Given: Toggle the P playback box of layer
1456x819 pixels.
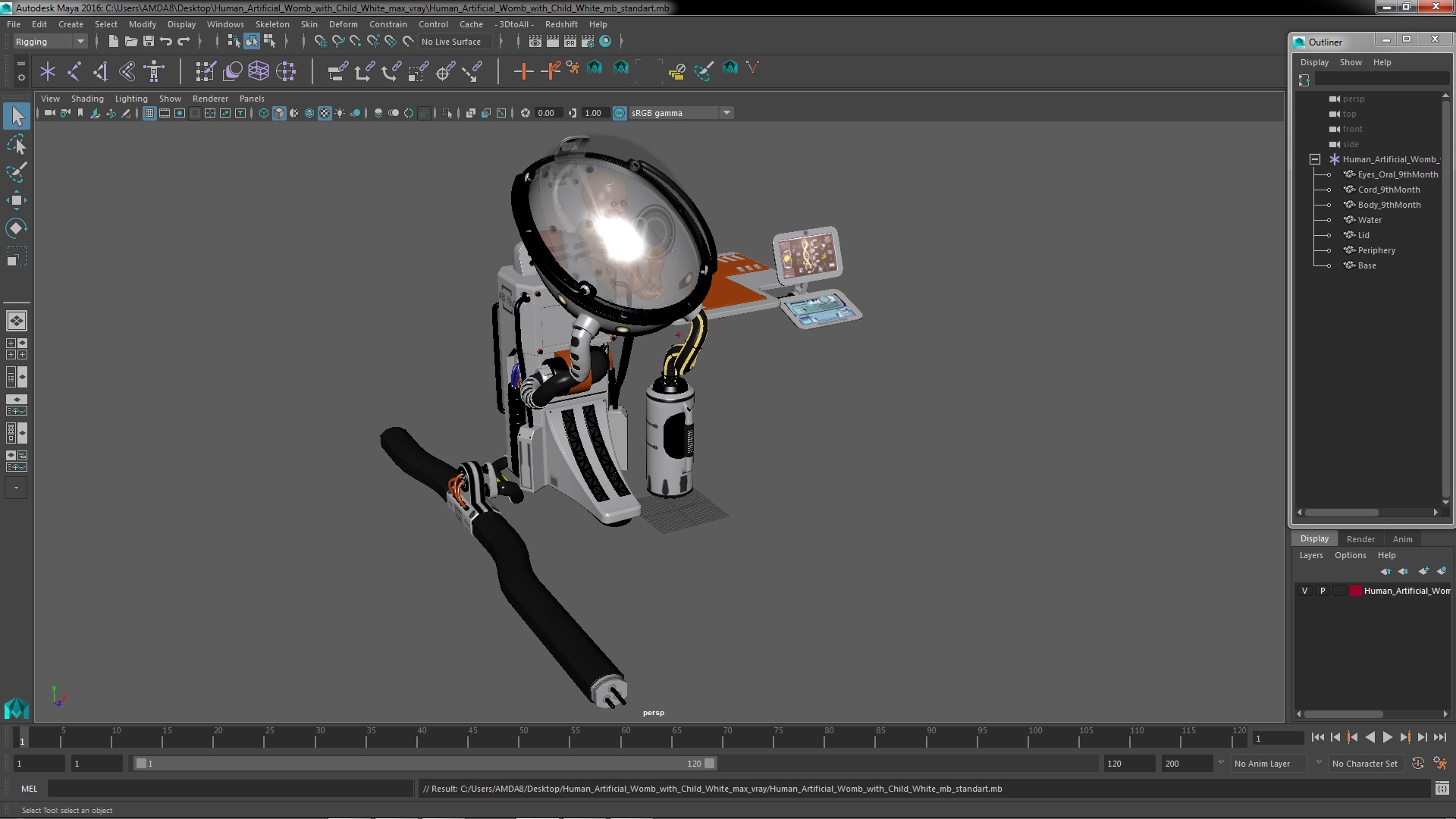Looking at the screenshot, I should [1323, 591].
